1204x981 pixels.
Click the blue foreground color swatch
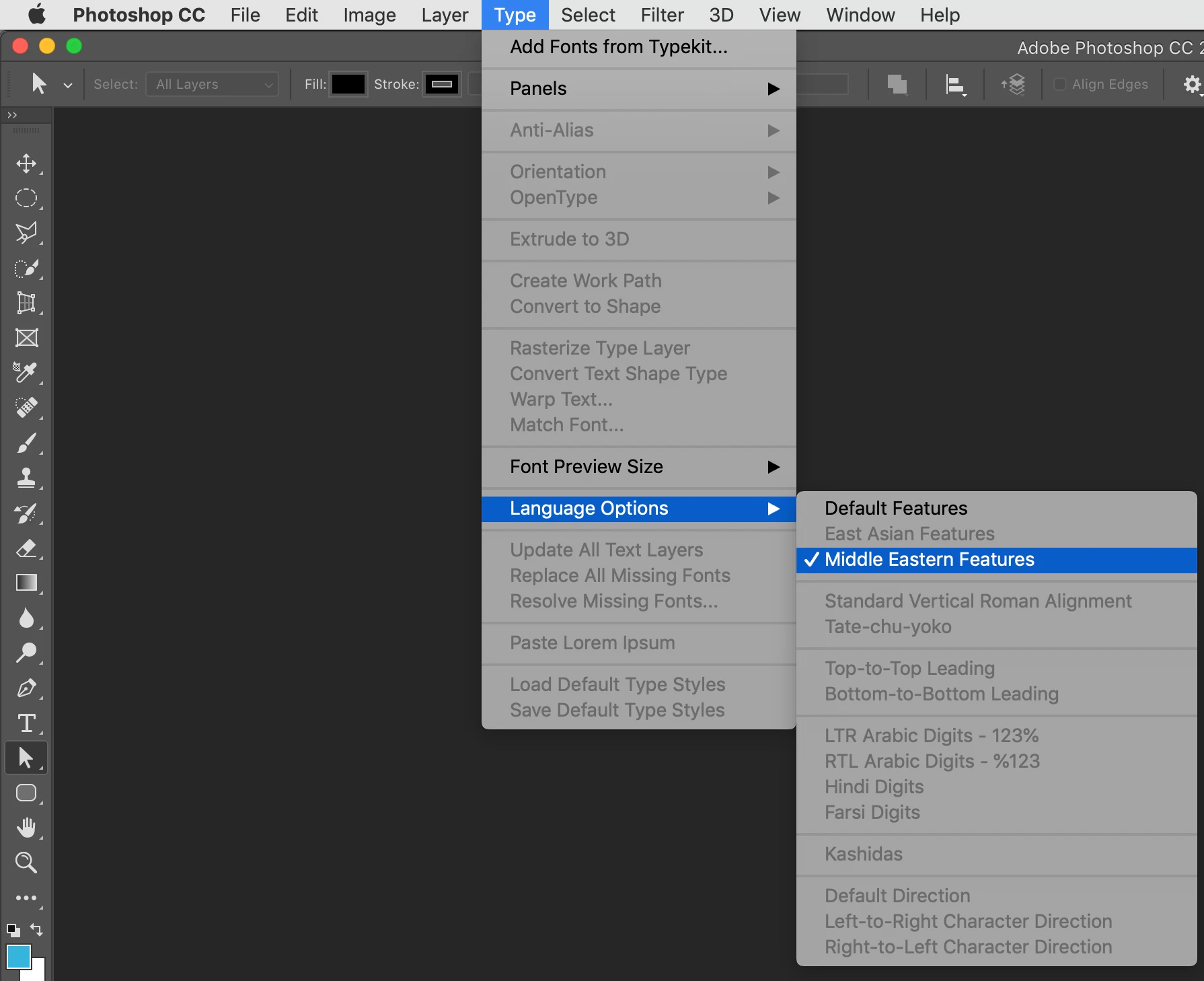18,957
